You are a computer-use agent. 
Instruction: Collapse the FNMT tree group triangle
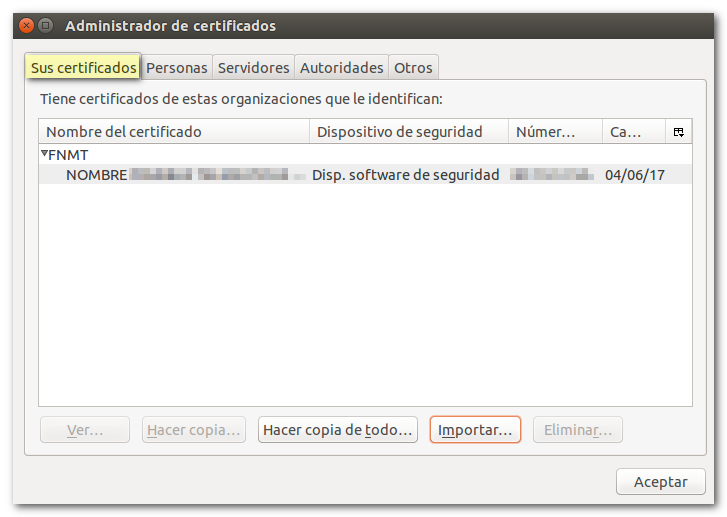tap(44, 154)
